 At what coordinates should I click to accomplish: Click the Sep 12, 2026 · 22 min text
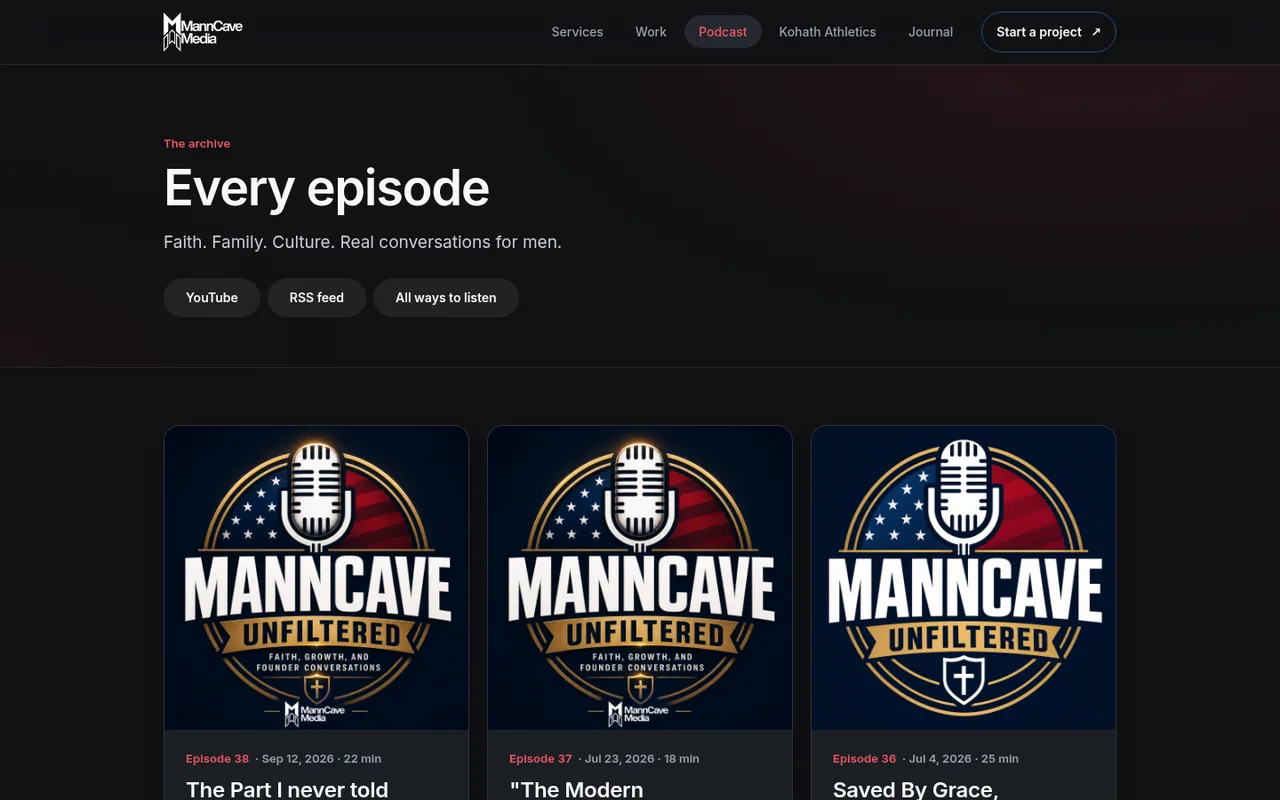(321, 759)
